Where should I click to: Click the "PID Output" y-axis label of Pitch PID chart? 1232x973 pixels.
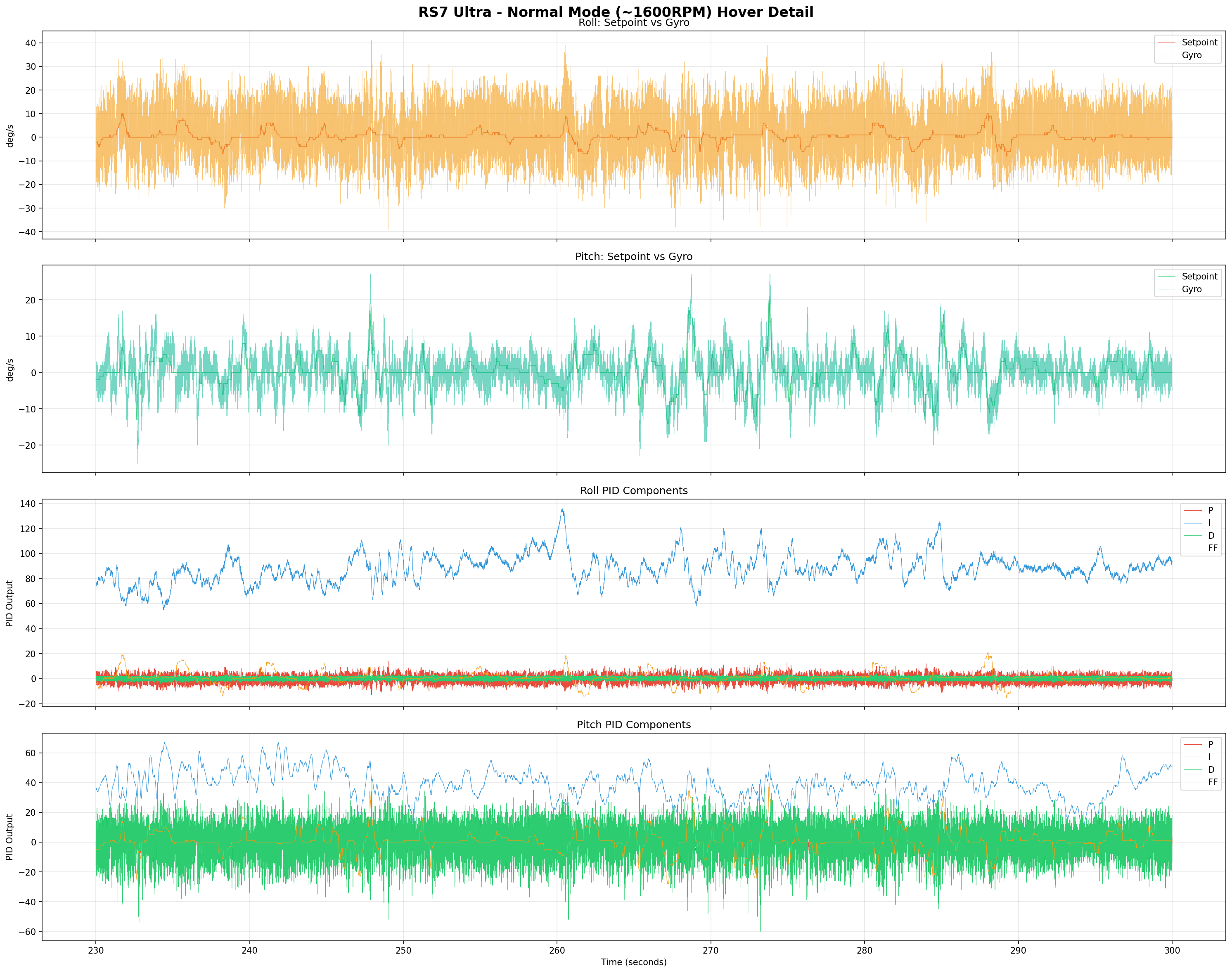[x=9, y=838]
